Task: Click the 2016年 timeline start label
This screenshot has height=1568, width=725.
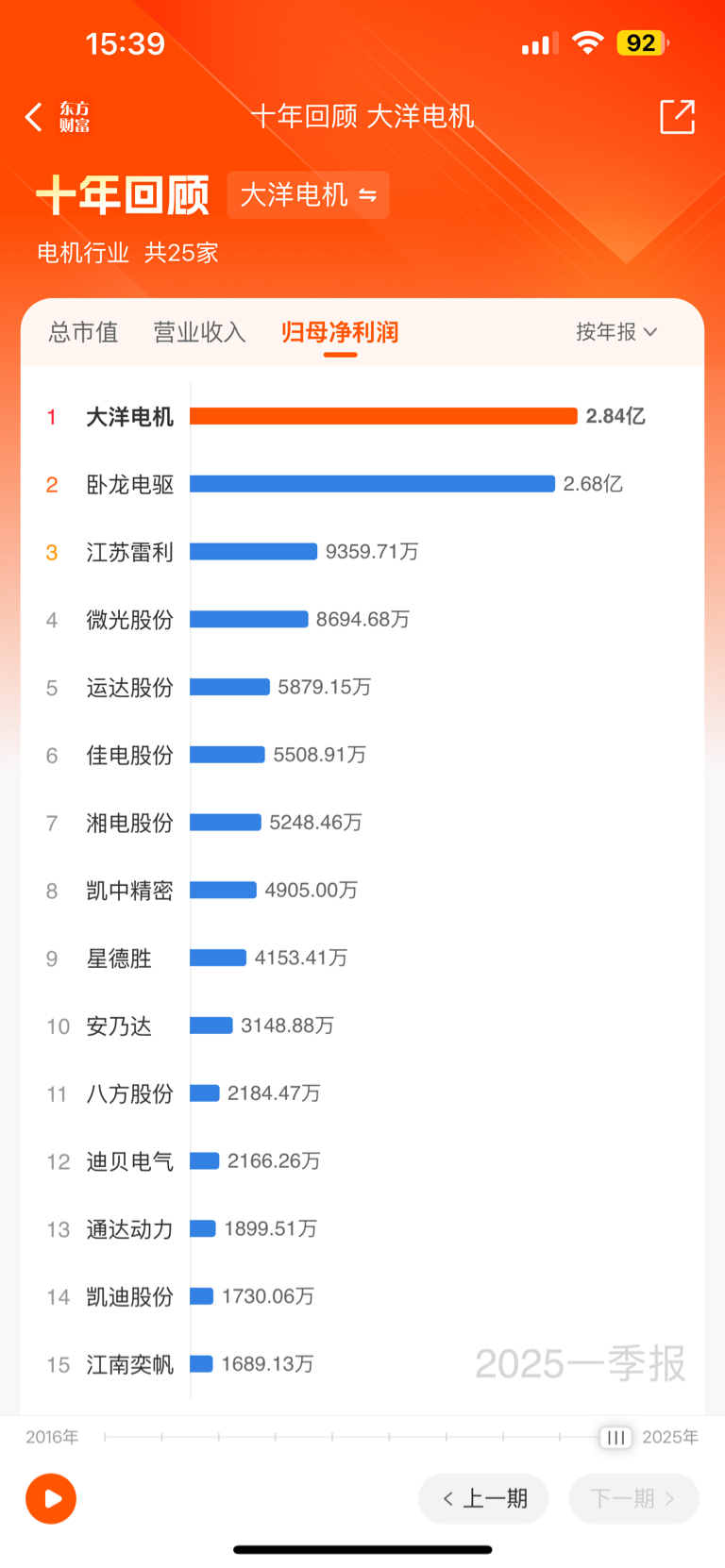Action: (52, 1437)
